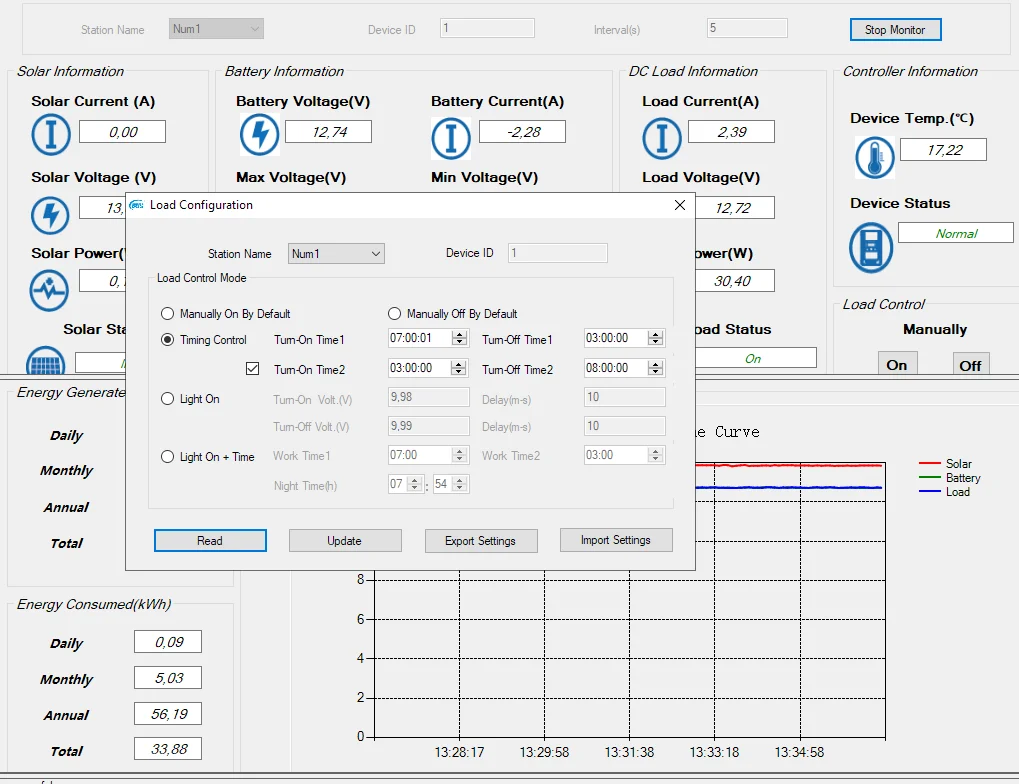Click the Battery Current ammeter icon
The image size is (1019, 784).
coord(451,137)
